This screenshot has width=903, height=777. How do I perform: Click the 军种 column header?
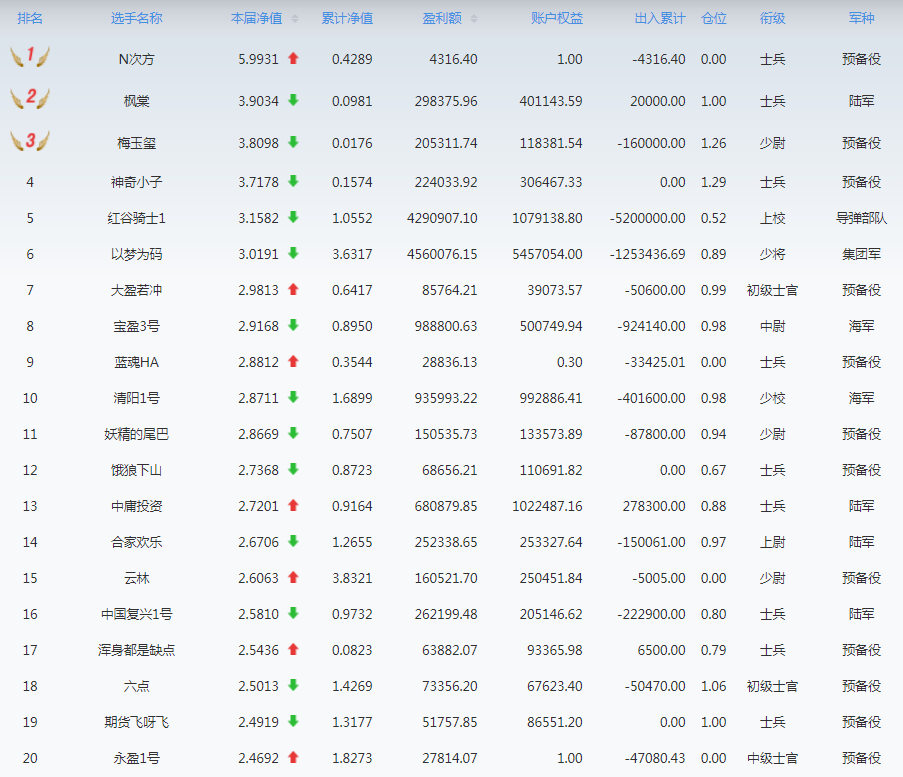click(x=862, y=18)
